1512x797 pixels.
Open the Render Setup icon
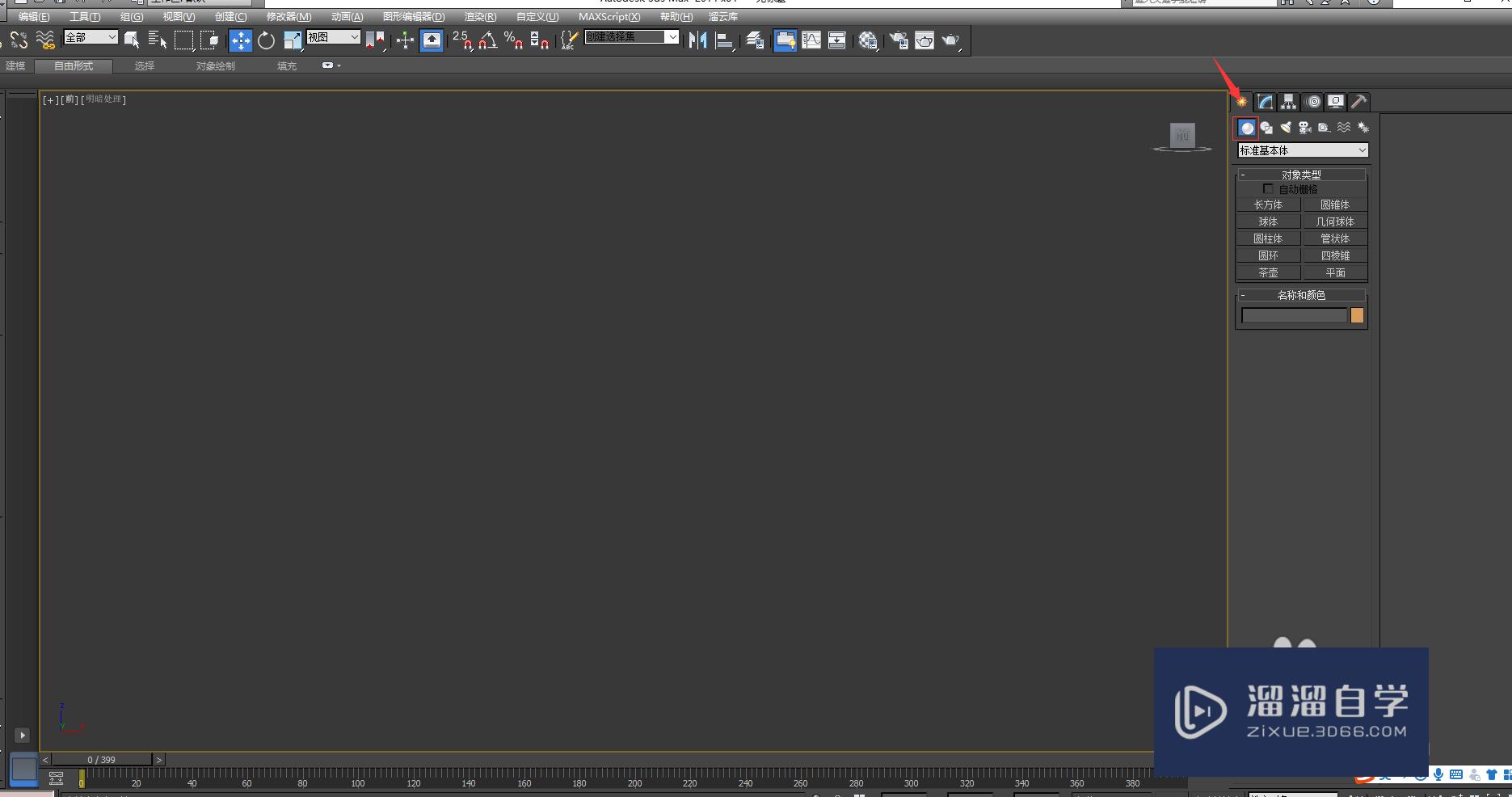899,40
